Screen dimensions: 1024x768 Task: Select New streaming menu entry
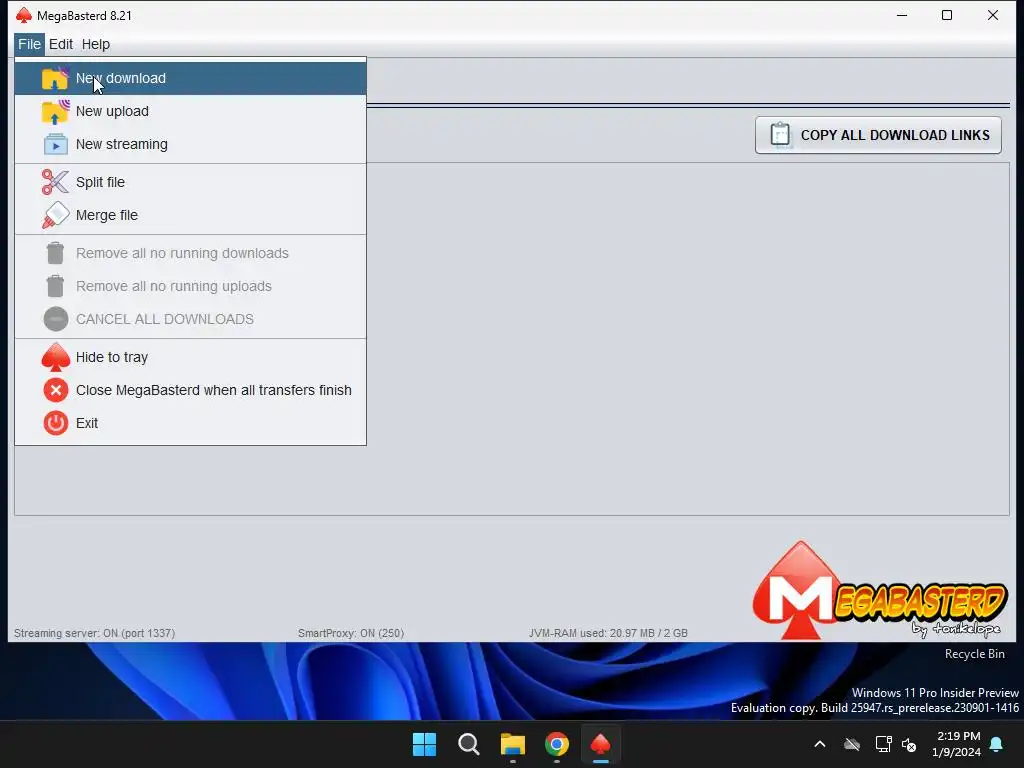point(191,144)
